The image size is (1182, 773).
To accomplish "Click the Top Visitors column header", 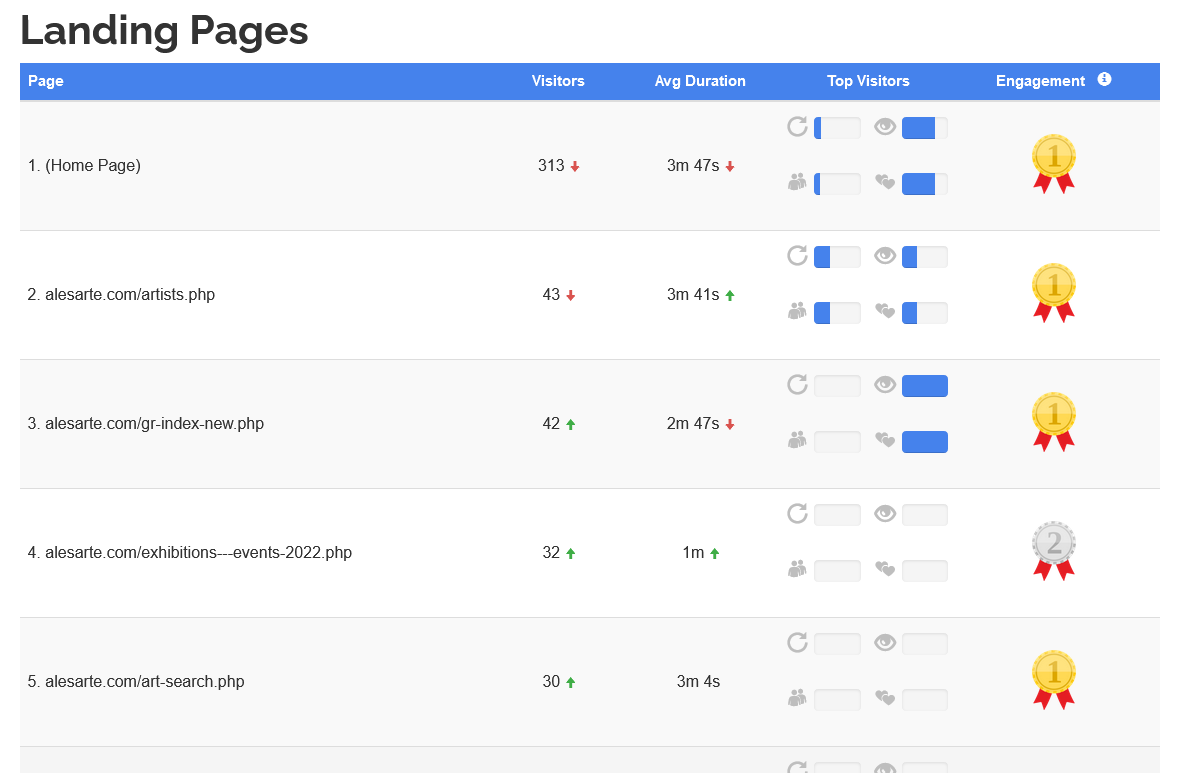I will pos(868,81).
